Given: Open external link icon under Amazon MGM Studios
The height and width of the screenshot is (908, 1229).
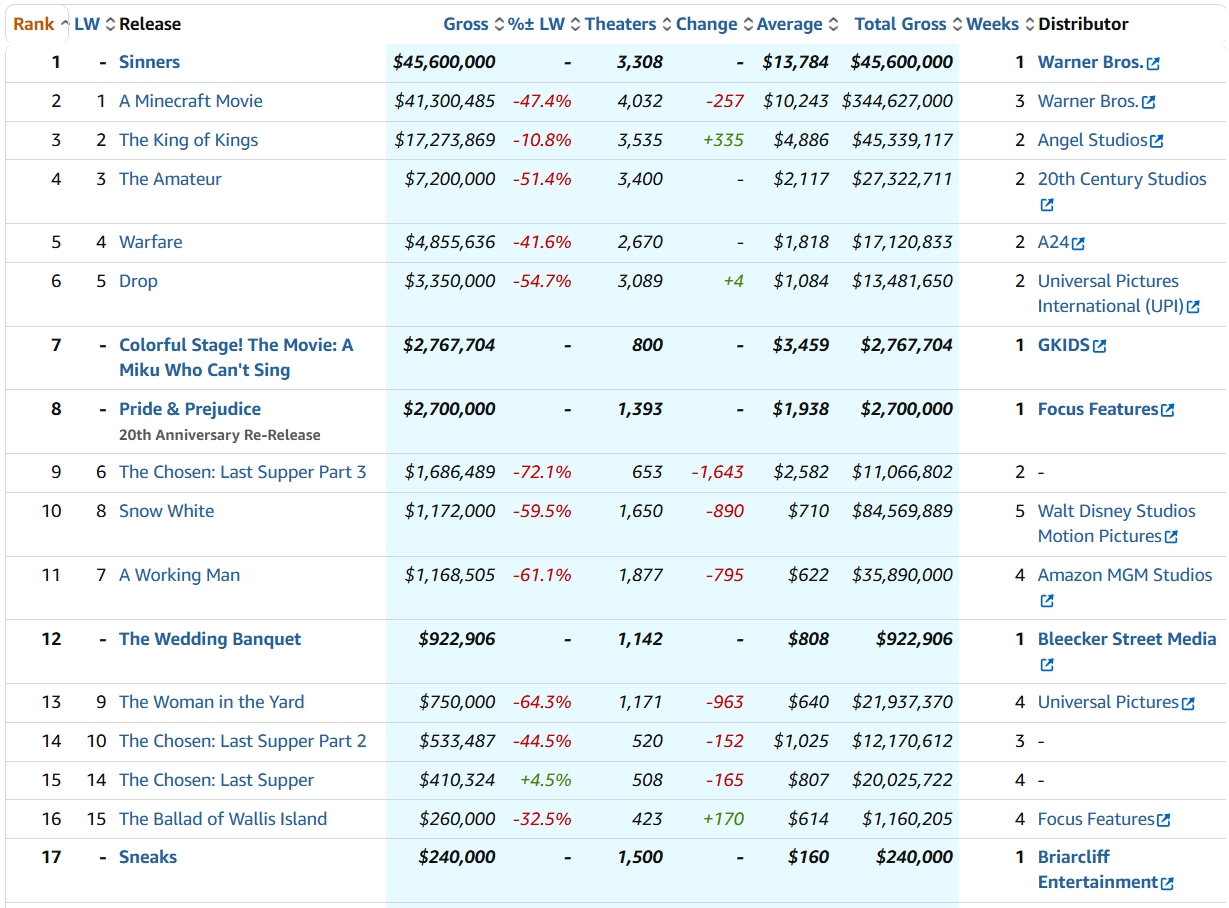Looking at the screenshot, I should (x=1047, y=601).
